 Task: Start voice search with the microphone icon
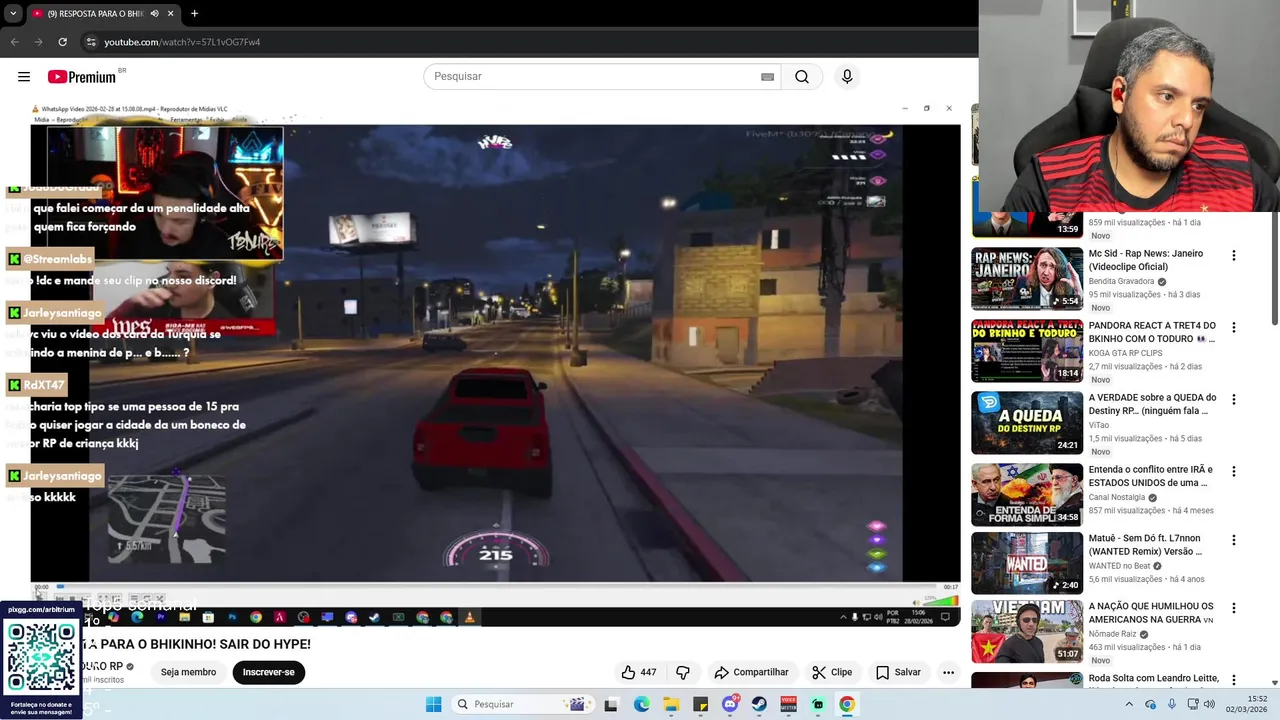click(x=847, y=77)
